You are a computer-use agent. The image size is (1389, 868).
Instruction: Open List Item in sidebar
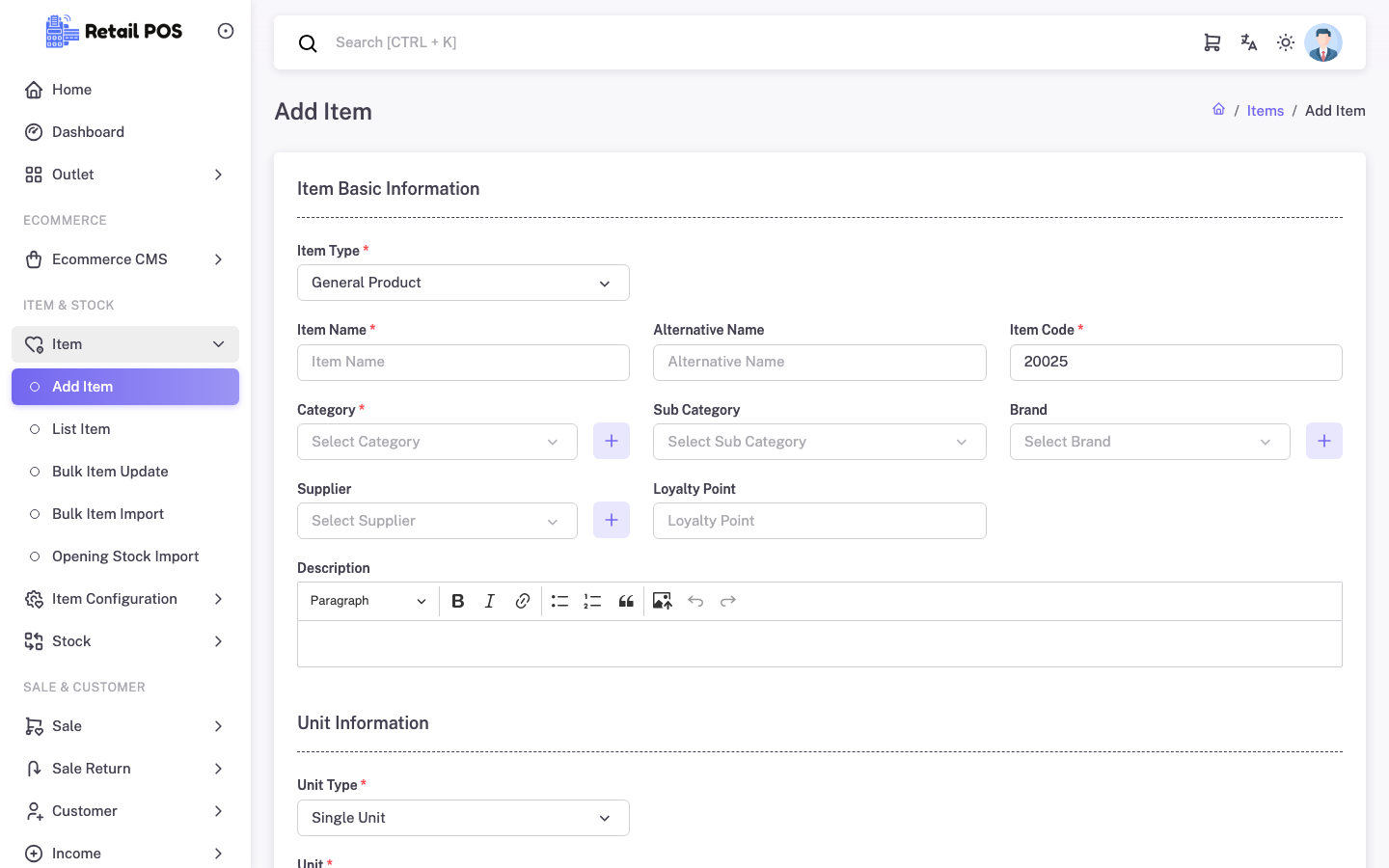(125, 429)
